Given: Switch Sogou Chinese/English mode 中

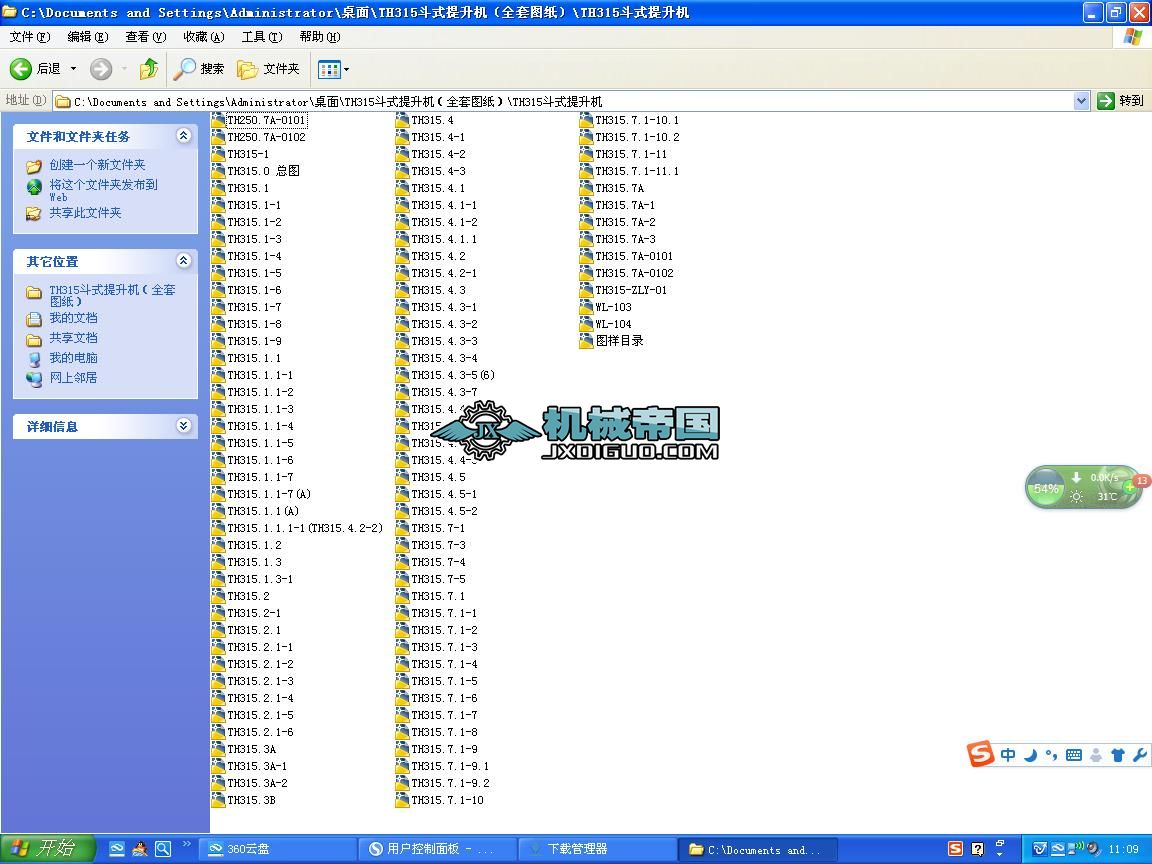Looking at the screenshot, I should pos(1008,755).
